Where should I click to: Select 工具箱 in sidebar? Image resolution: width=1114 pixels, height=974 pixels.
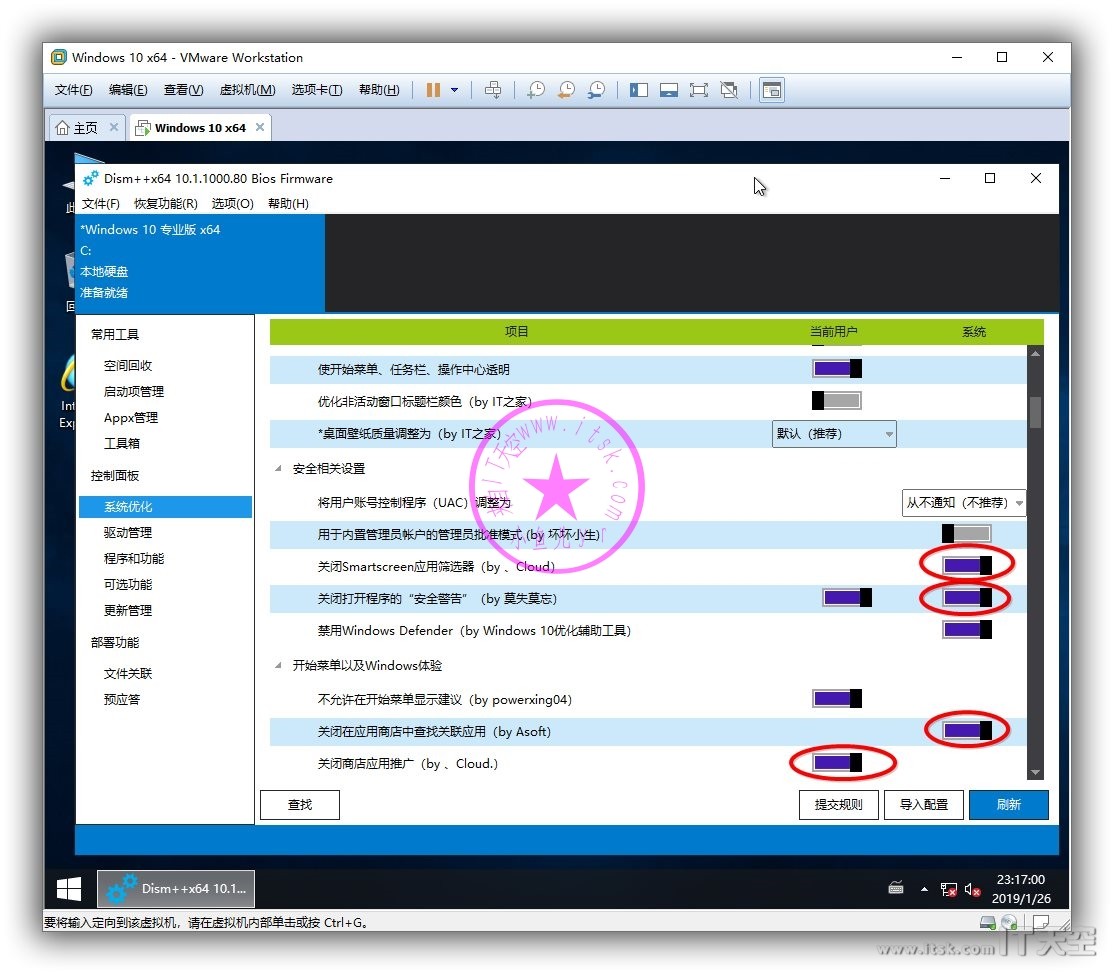coord(121,443)
